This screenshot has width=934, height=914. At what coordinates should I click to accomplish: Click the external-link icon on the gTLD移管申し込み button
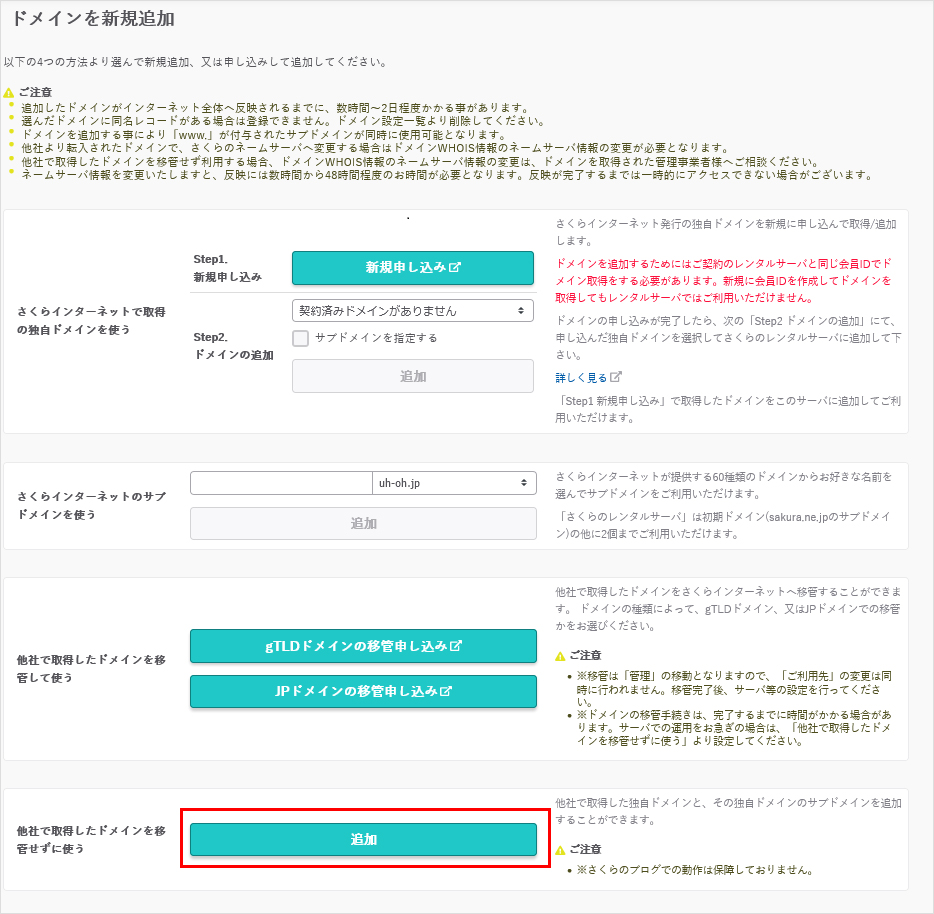456,646
